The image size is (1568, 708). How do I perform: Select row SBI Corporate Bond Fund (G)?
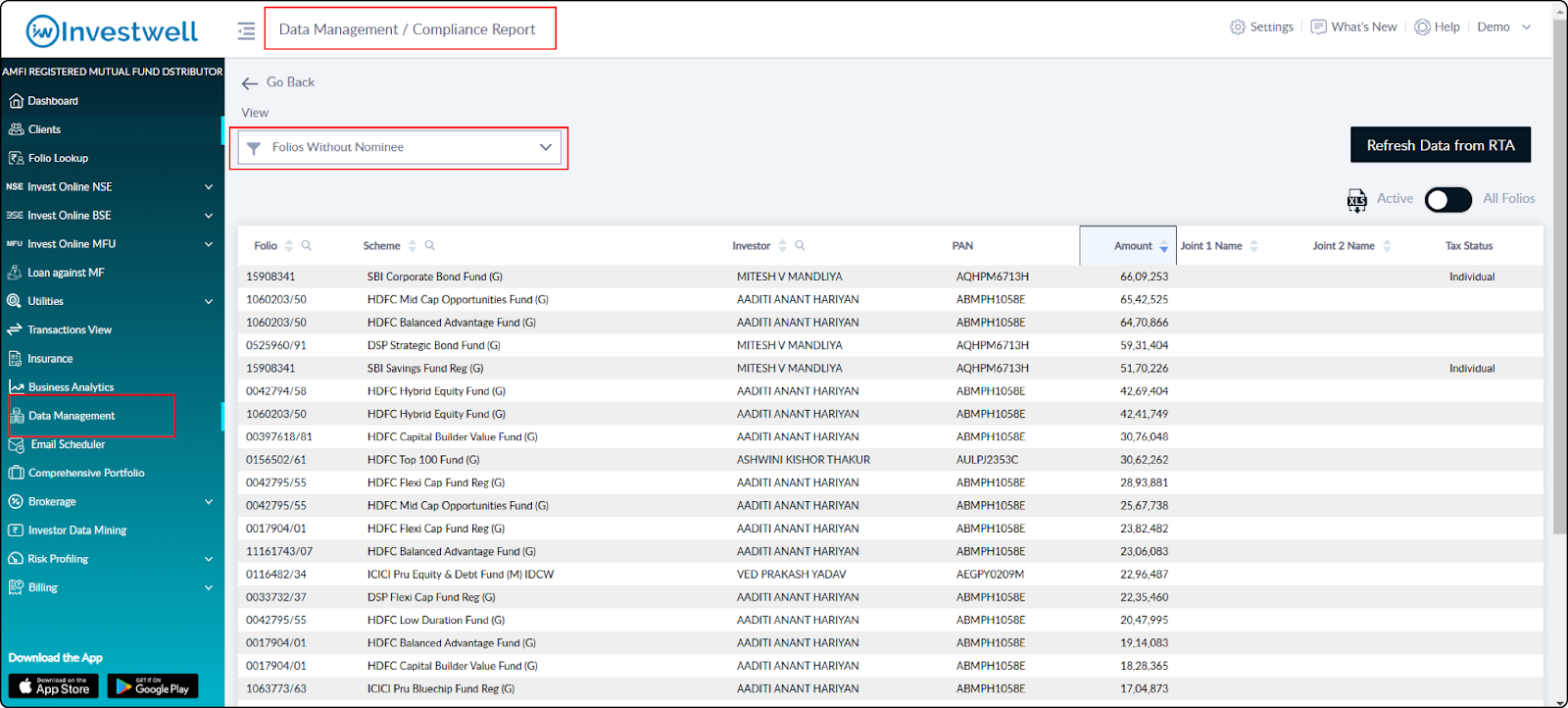[890, 277]
